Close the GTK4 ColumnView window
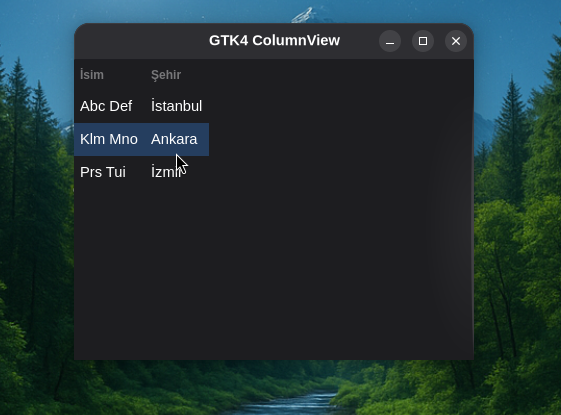Image resolution: width=561 pixels, height=415 pixels. click(x=456, y=41)
